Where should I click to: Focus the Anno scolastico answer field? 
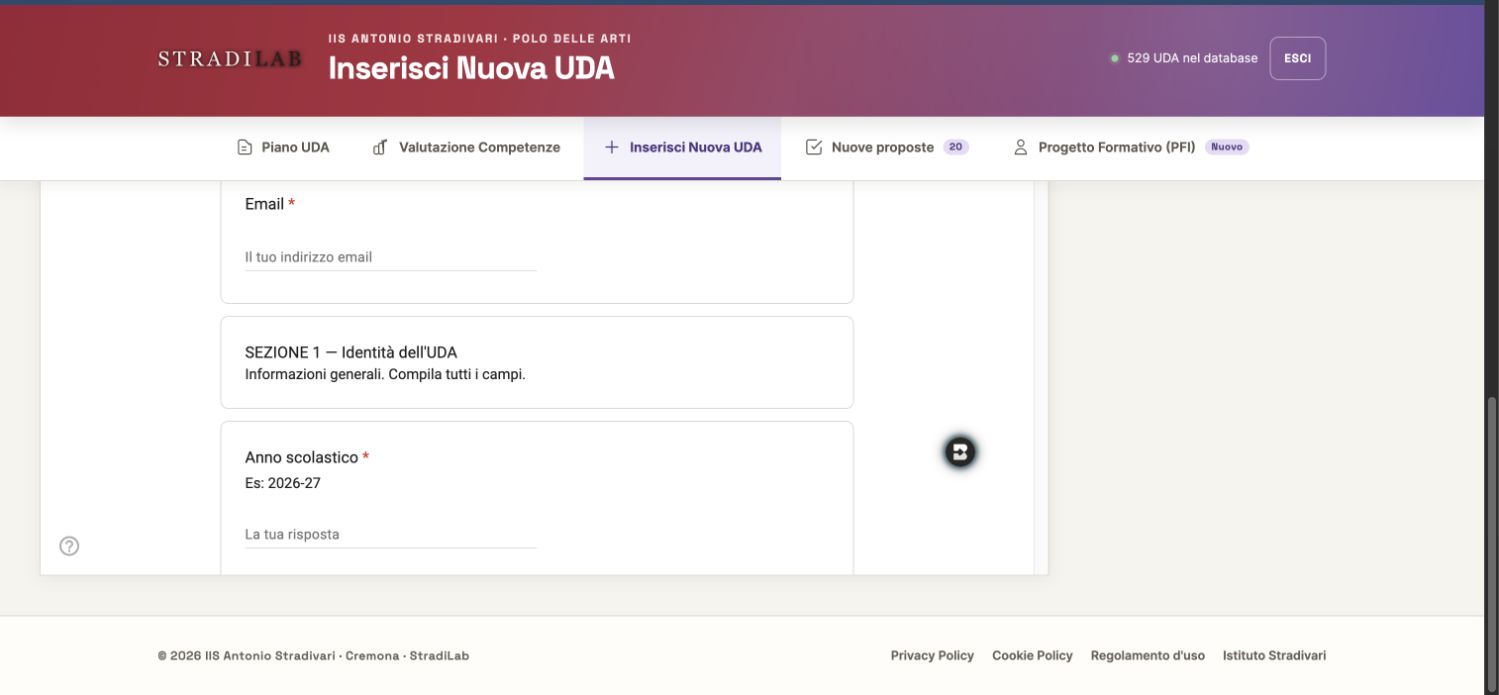(391, 535)
